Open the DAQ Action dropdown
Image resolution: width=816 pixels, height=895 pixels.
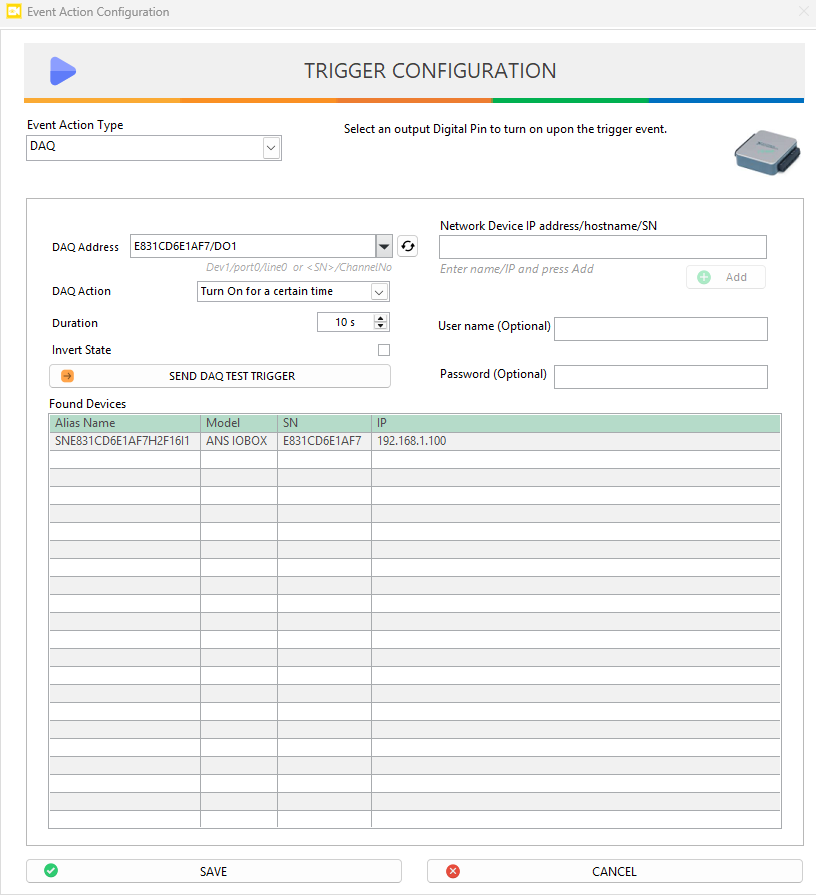pos(379,292)
